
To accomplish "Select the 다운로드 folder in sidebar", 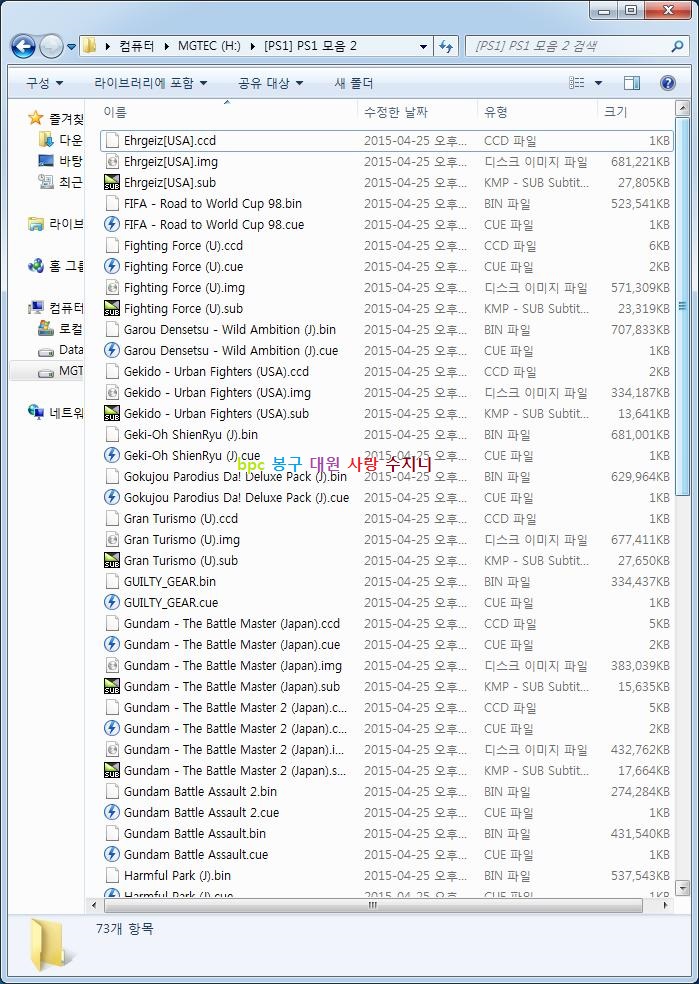I will tap(60, 139).
